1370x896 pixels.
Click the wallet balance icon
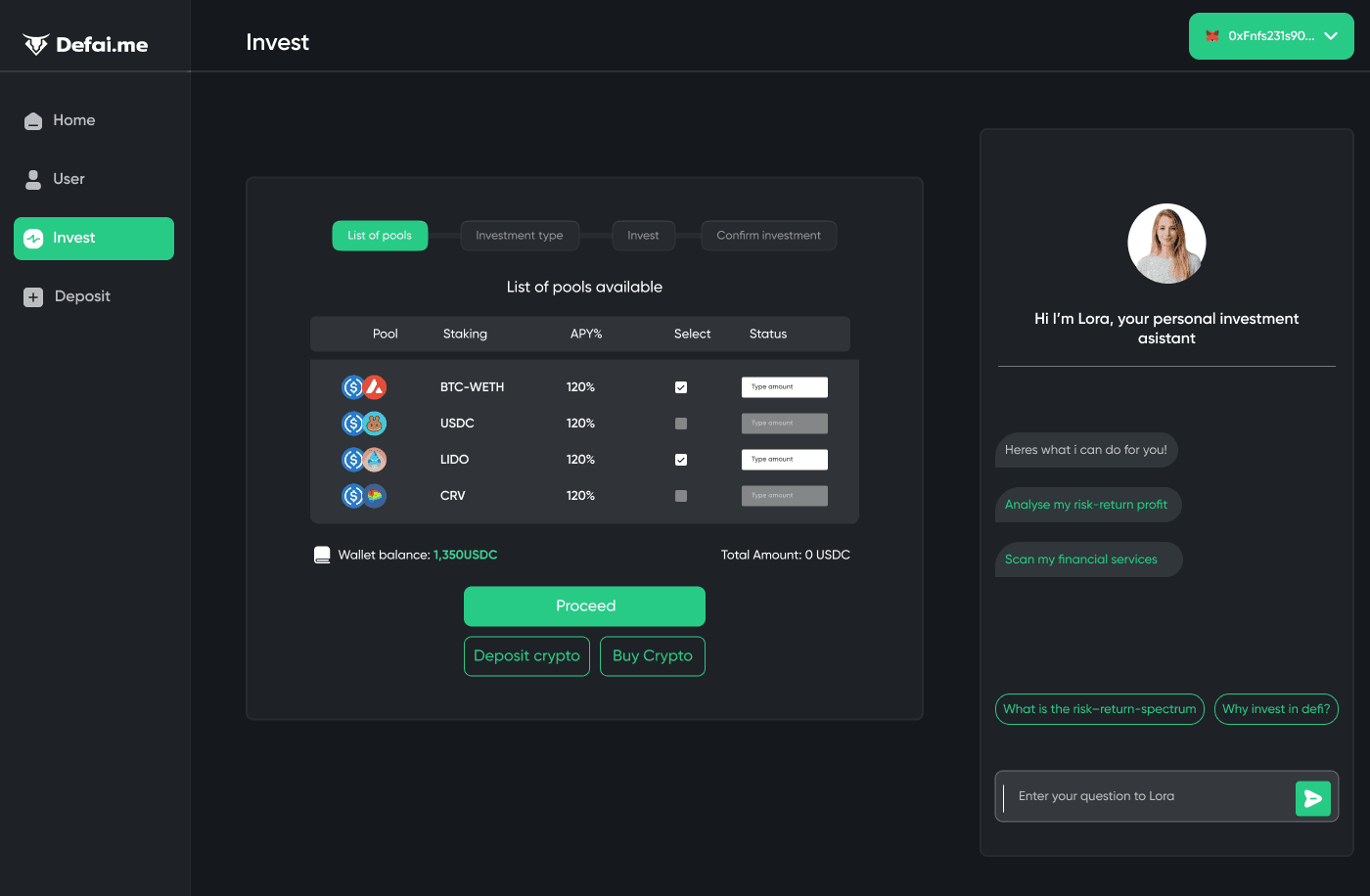click(x=322, y=556)
